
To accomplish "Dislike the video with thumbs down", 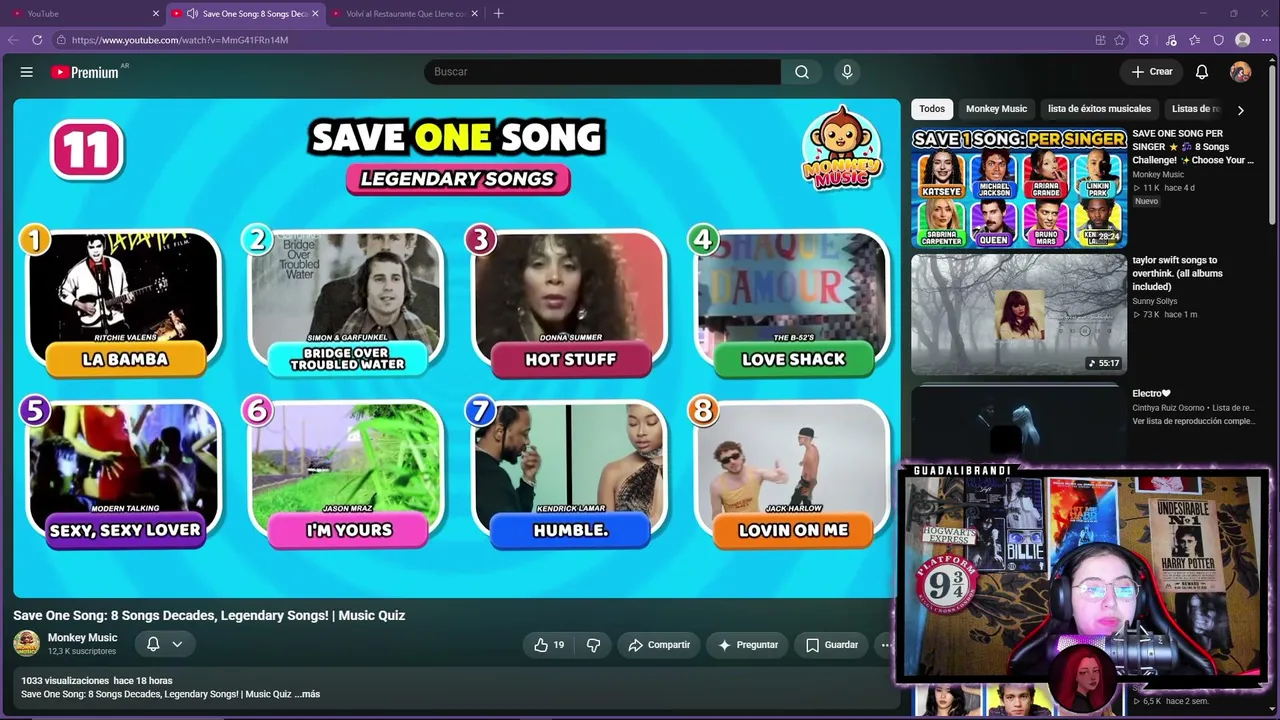I will point(593,645).
